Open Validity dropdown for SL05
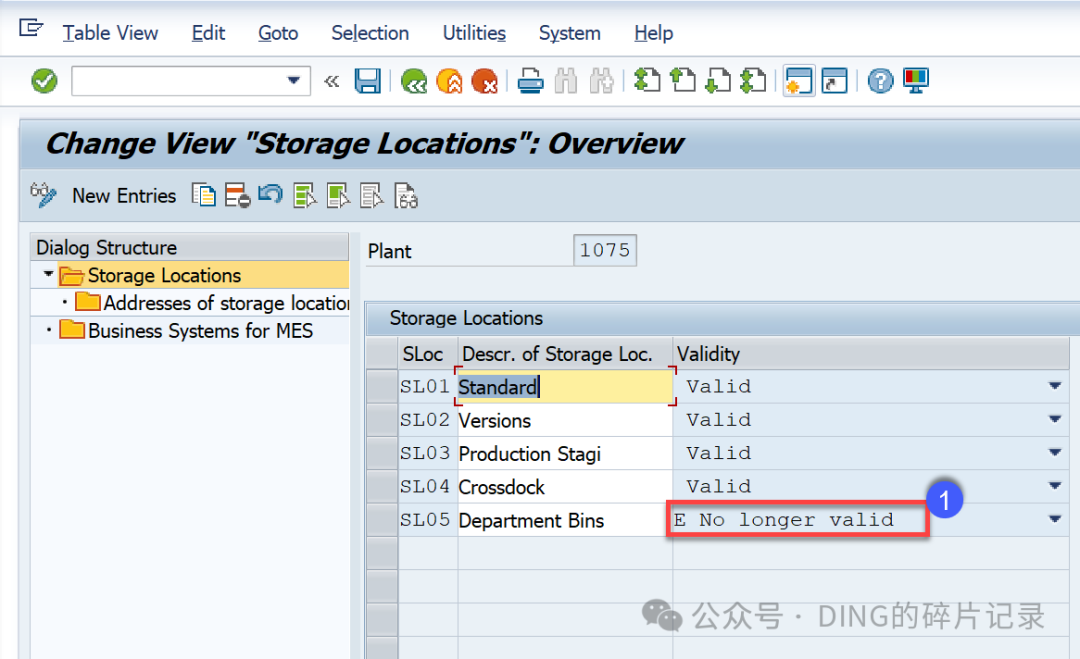 pos(1055,519)
